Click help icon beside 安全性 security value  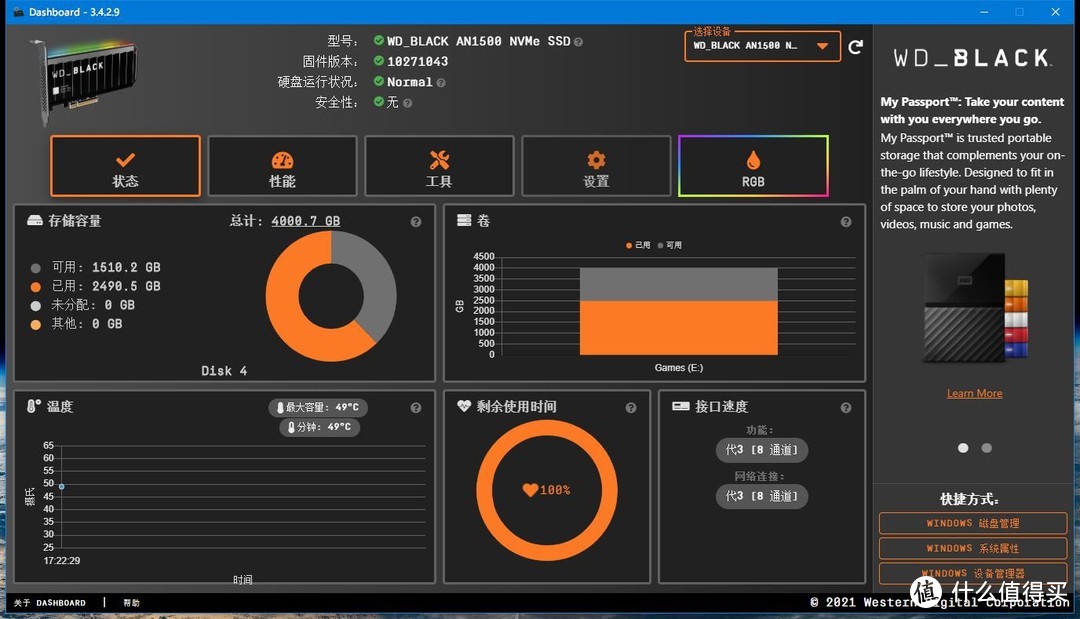click(x=408, y=103)
